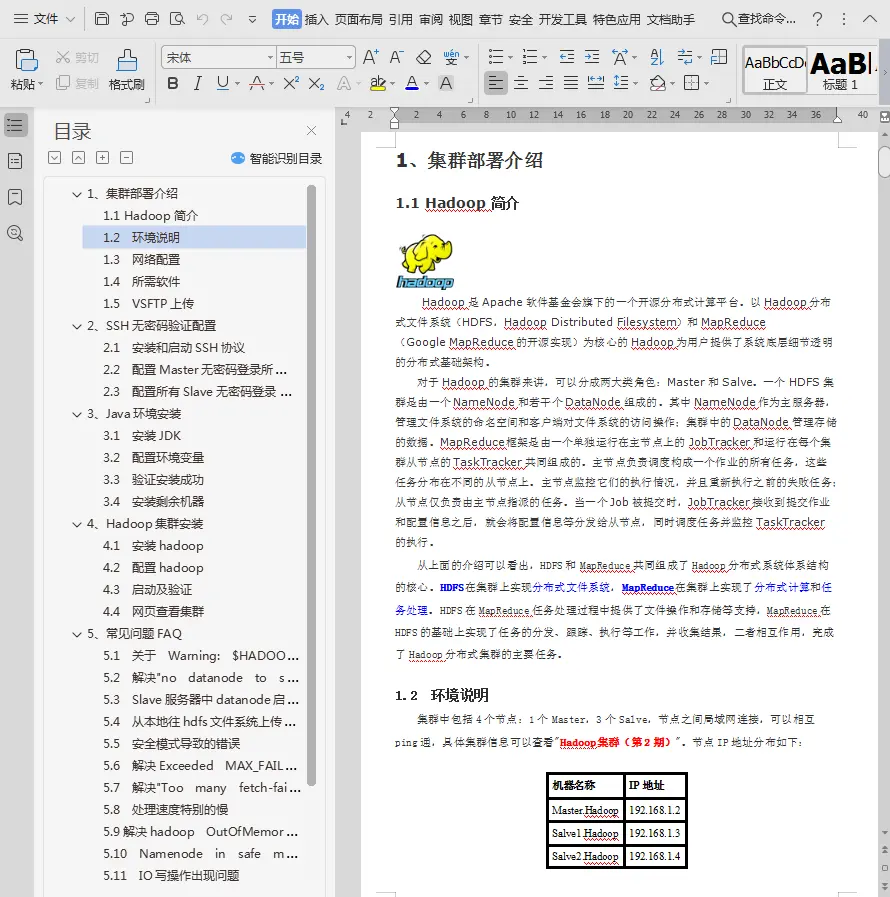
Task: Jump to '4.2 配置 hadoop' in outline
Action: pos(167,568)
